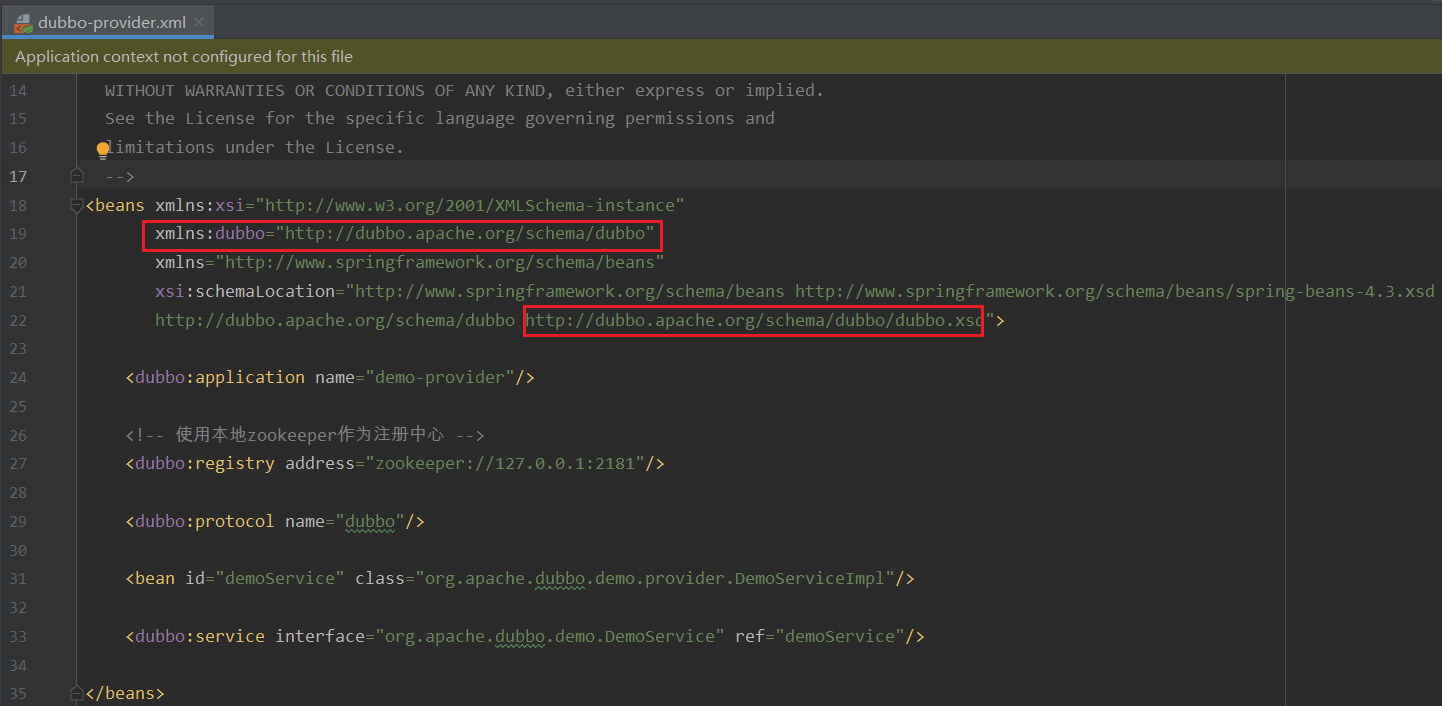Click line number 14 in the gutter
The height and width of the screenshot is (706, 1442).
(x=18, y=90)
